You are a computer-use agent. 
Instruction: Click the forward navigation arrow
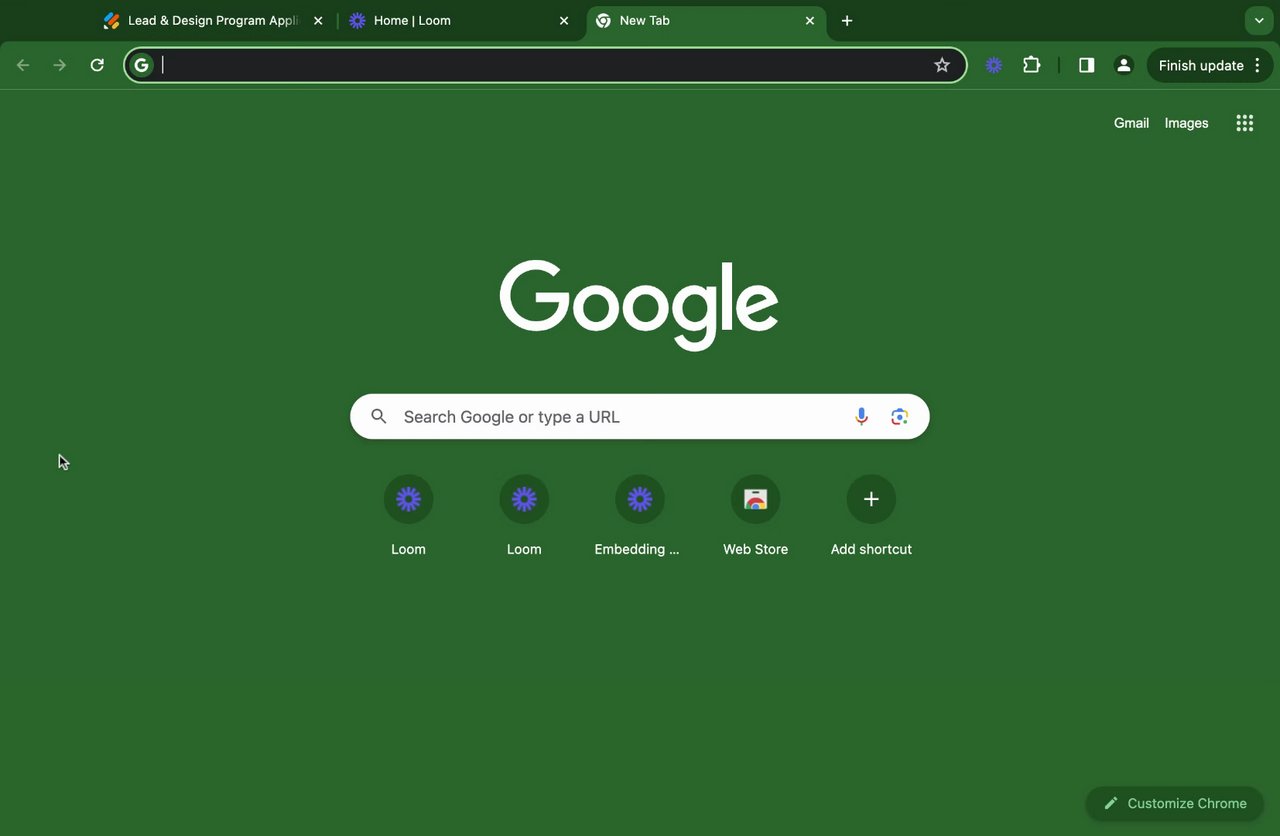point(60,65)
